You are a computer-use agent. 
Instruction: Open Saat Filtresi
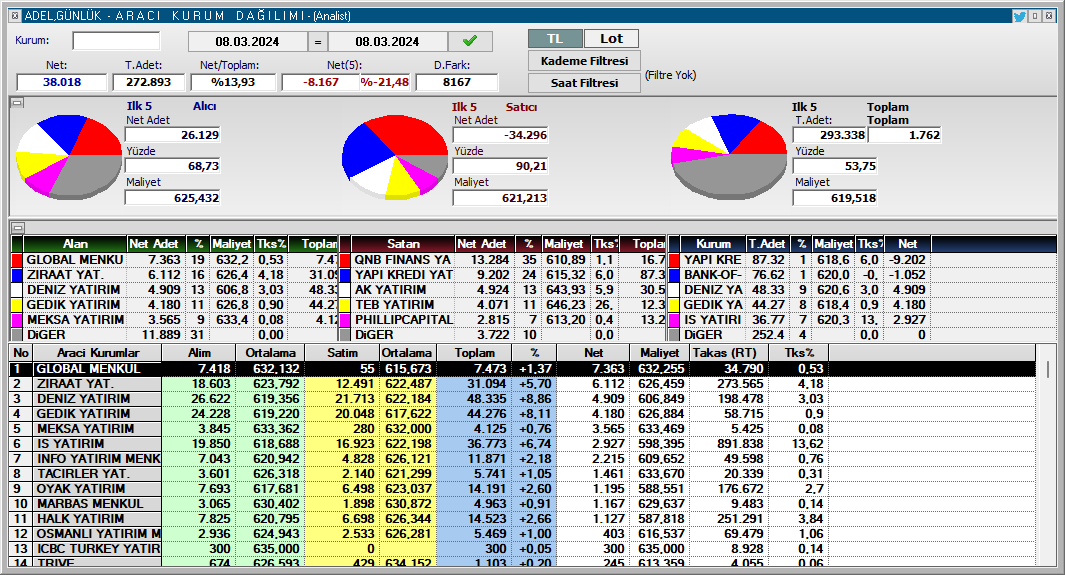pyautogui.click(x=584, y=83)
